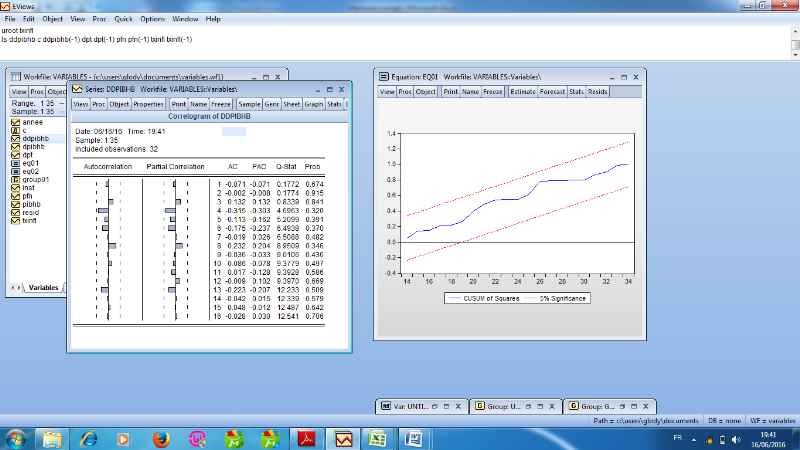800x450 pixels.
Task: Open the Quick menu in EViews
Action: [x=123, y=19]
